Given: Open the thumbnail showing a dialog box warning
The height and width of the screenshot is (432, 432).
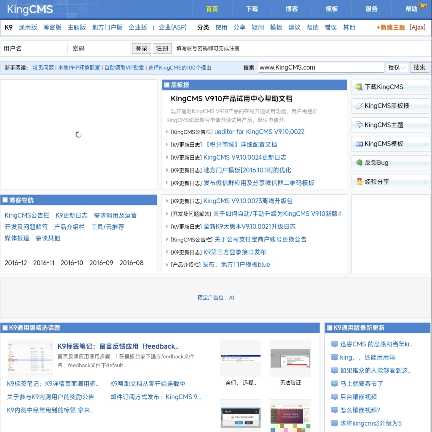Looking at the screenshot, I should click(x=240, y=417).
